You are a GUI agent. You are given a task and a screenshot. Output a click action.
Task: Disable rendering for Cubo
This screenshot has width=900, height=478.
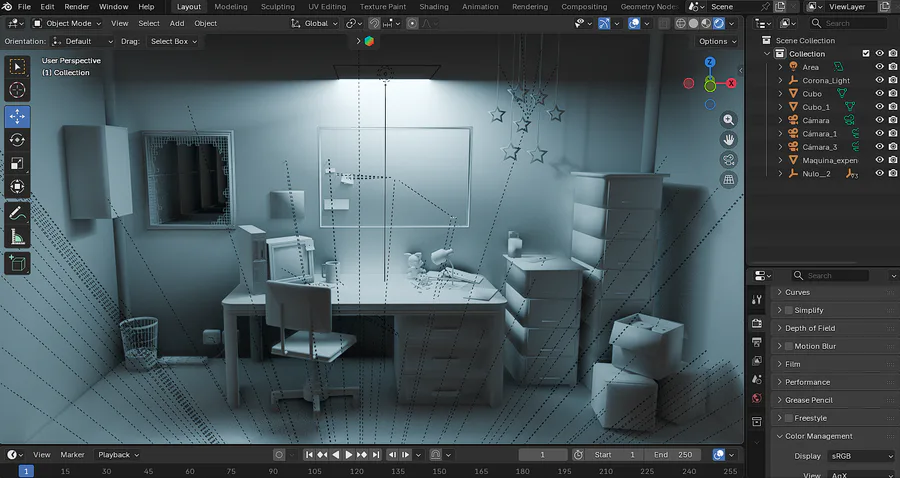(893, 94)
